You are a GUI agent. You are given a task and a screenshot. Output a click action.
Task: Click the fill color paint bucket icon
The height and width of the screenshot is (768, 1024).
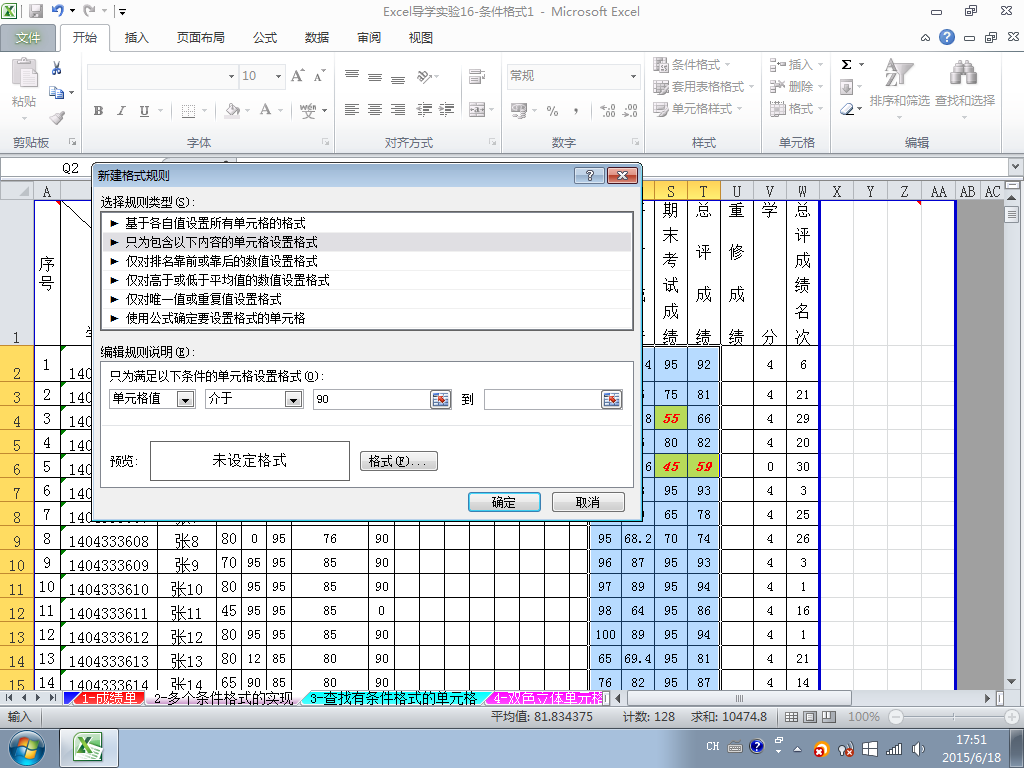click(x=232, y=110)
